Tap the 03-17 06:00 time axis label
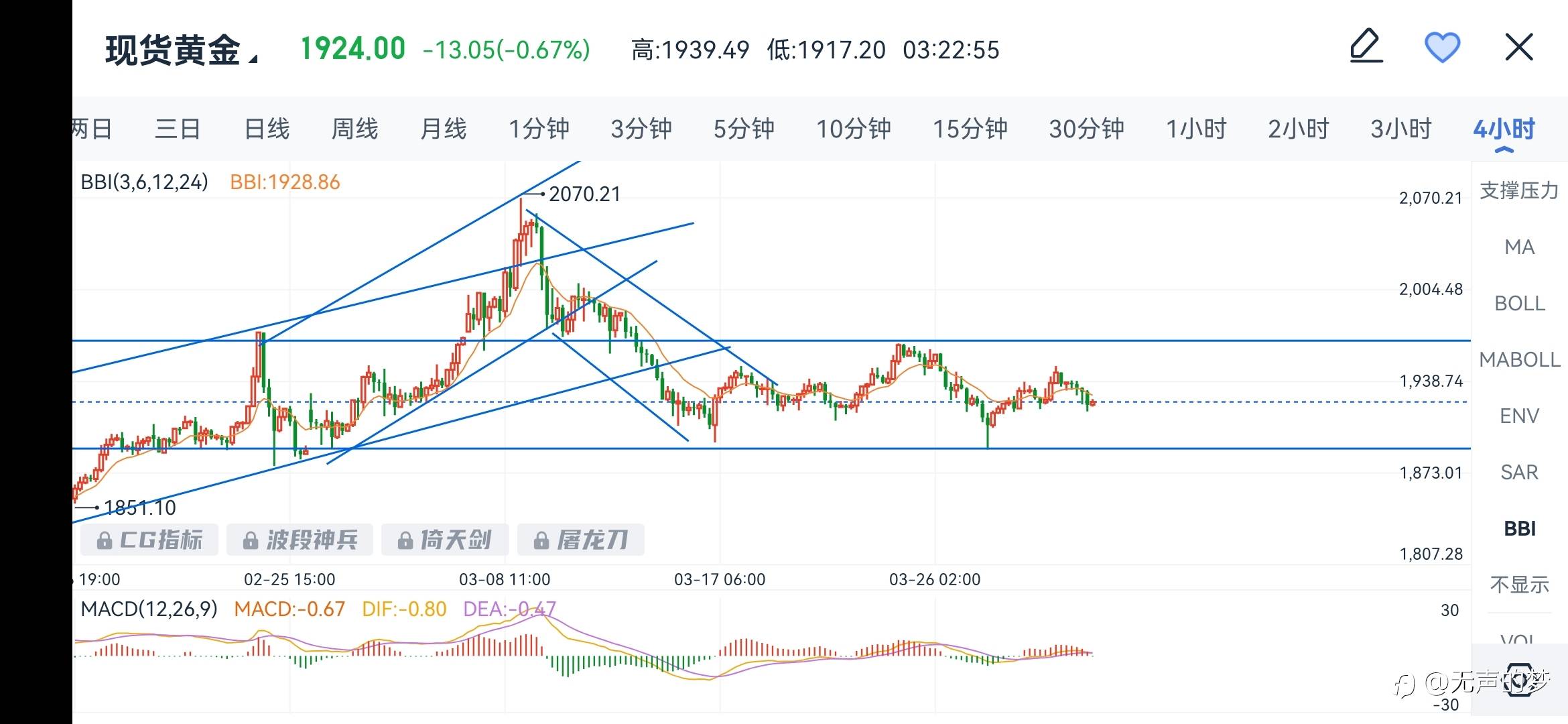Image resolution: width=1568 pixels, height=724 pixels. (720, 579)
